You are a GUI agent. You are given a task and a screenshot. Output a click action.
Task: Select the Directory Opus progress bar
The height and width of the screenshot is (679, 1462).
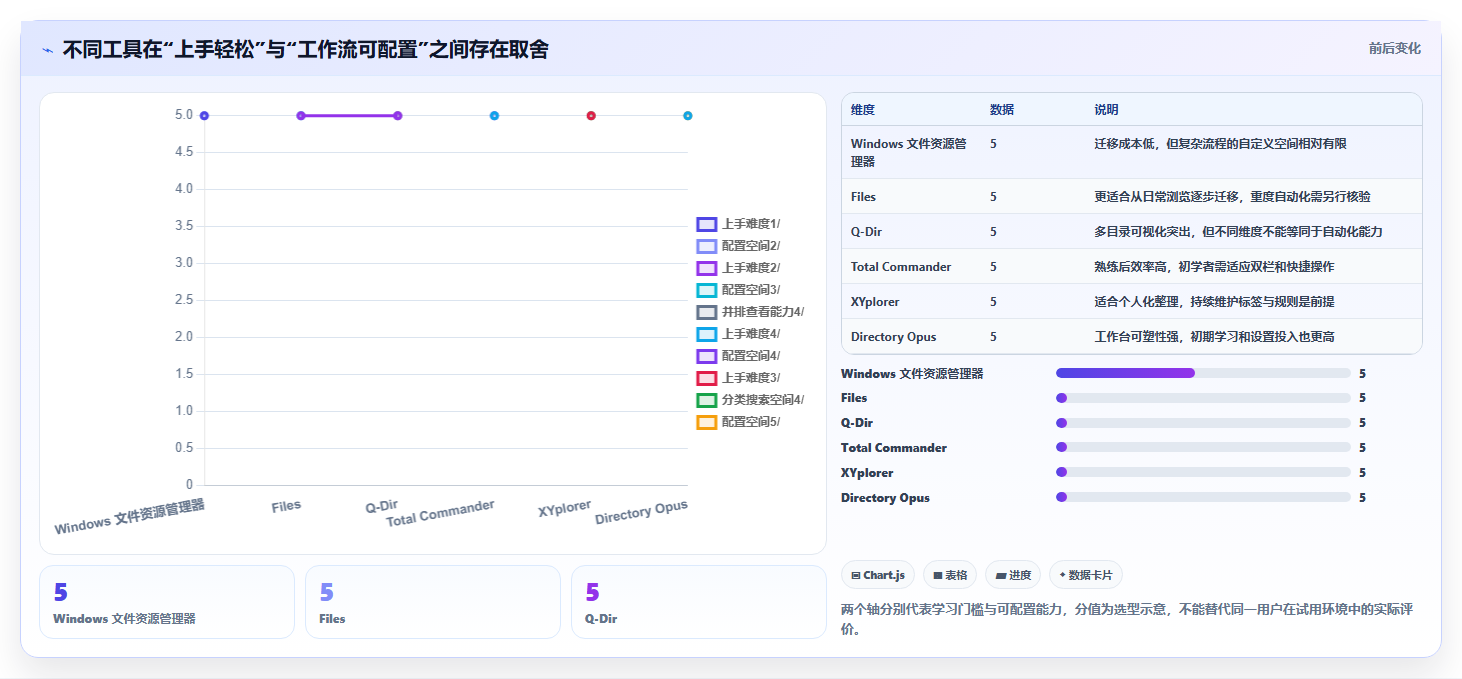1203,497
